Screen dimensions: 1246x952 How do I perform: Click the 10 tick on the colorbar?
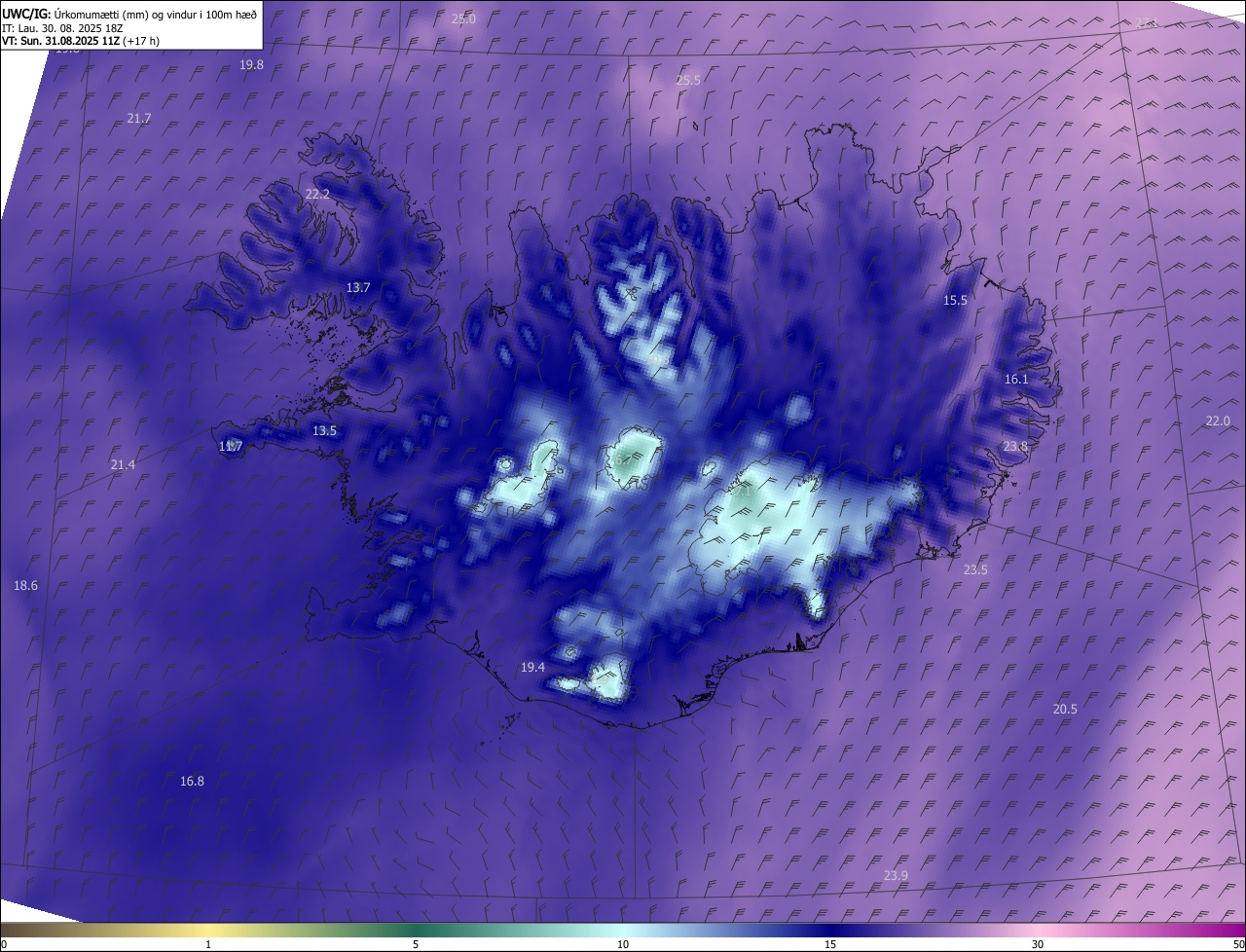623,944
